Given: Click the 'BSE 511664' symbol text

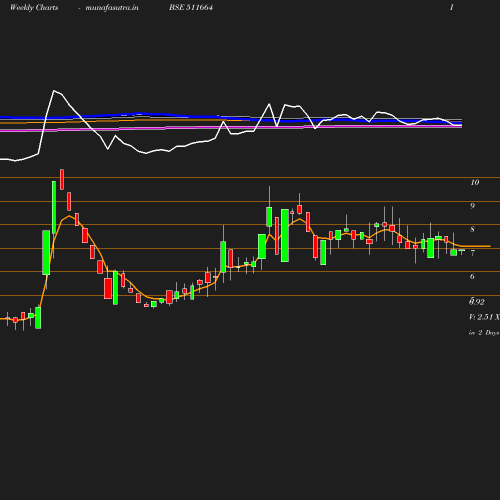Looking at the screenshot, I should [x=191, y=7].
